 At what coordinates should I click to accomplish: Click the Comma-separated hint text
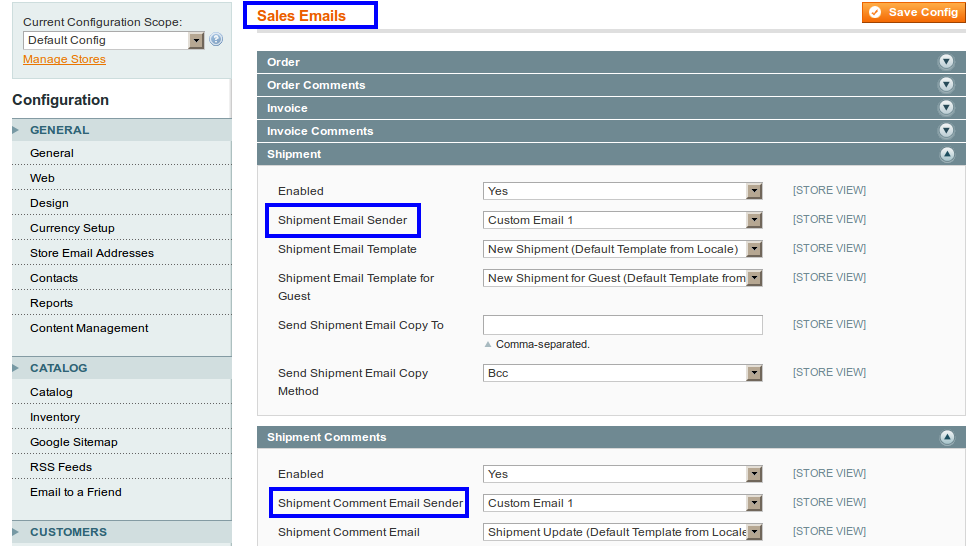(x=543, y=344)
